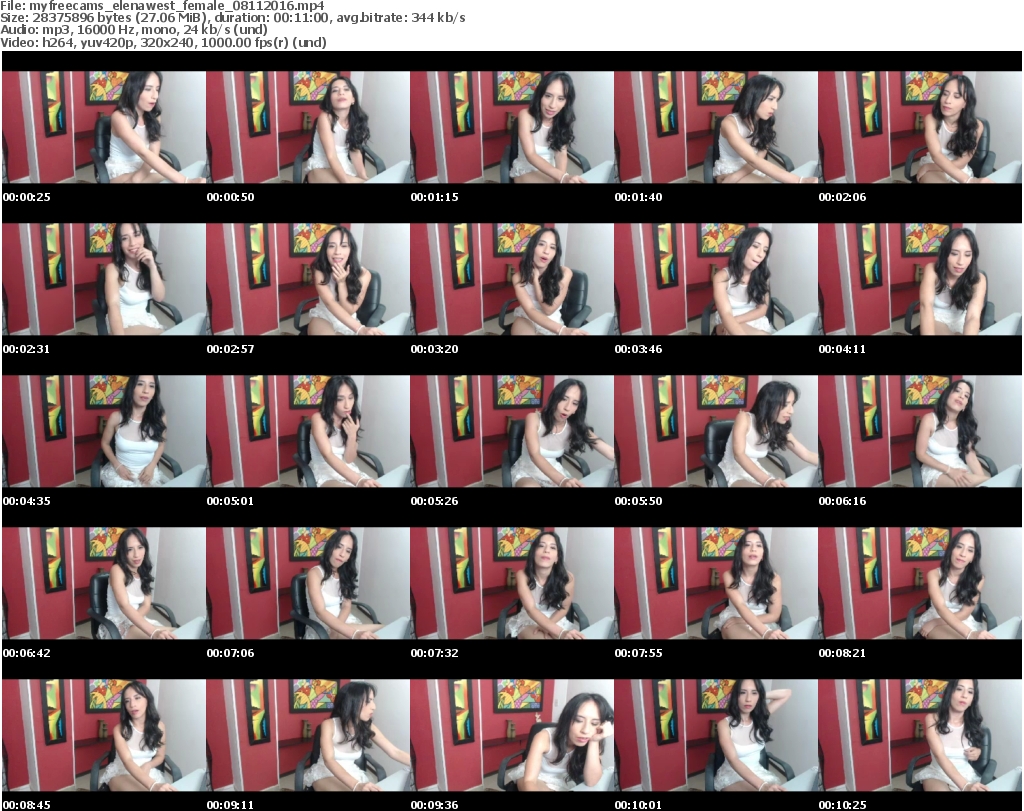The image size is (1024, 811).
Task: Click the 00:10:01 timestamp label
Action: click(x=638, y=805)
